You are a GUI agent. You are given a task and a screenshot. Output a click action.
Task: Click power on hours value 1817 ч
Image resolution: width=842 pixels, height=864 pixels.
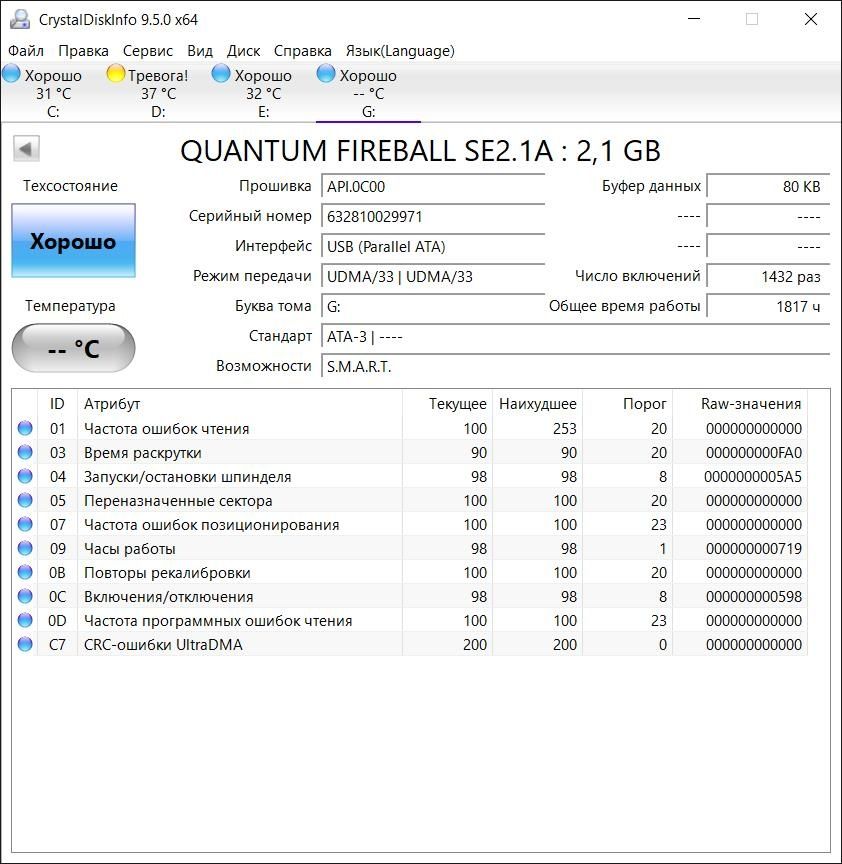[768, 306]
